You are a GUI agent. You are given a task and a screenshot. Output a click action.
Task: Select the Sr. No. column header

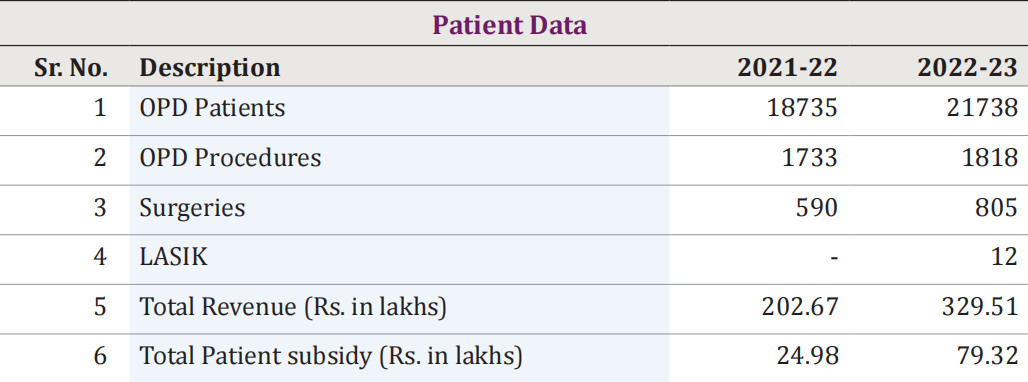point(71,67)
